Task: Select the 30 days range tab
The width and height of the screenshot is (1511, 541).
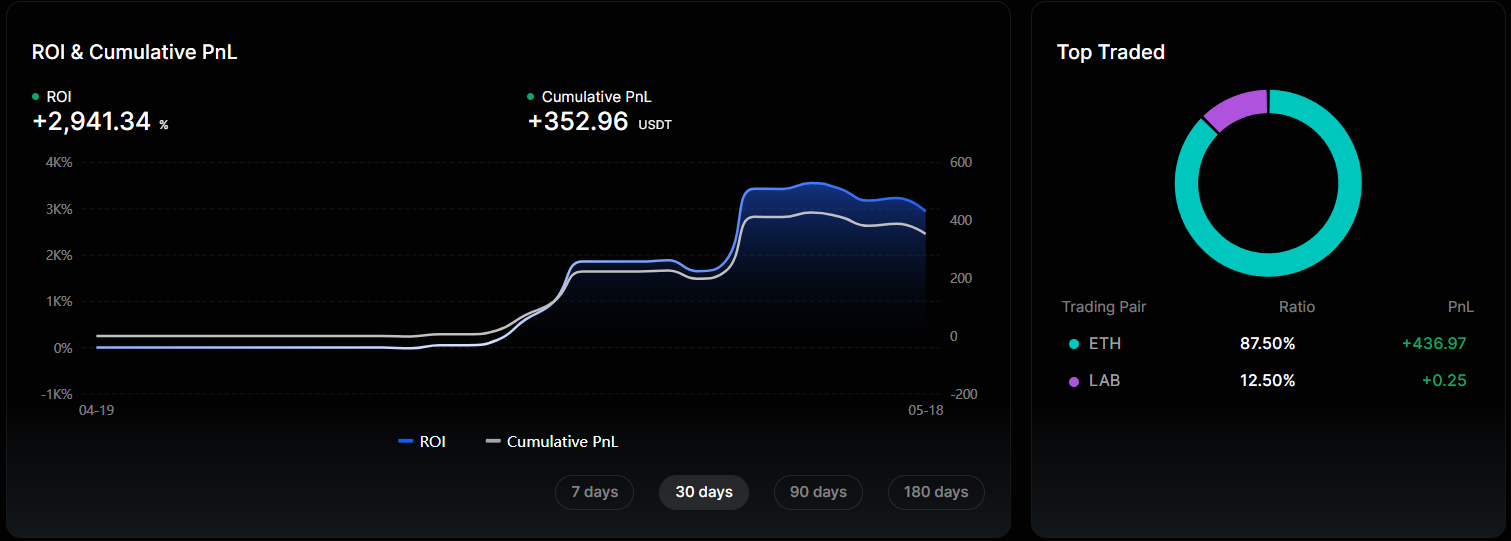Action: pos(704,492)
